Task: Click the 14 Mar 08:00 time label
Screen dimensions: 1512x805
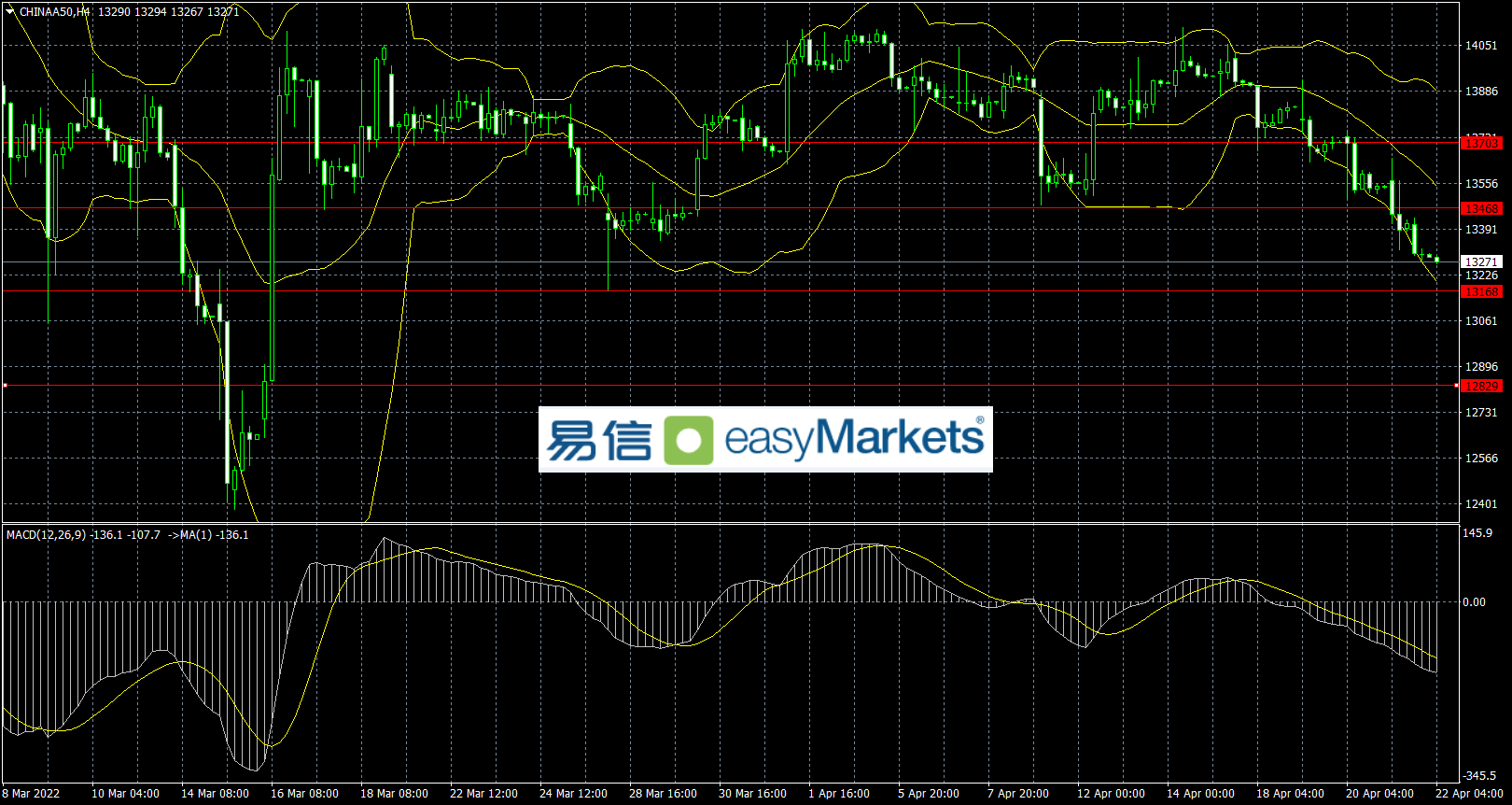Action: [x=215, y=794]
